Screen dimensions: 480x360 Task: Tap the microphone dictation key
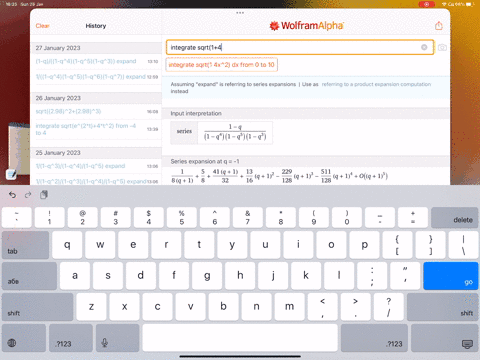117,338
